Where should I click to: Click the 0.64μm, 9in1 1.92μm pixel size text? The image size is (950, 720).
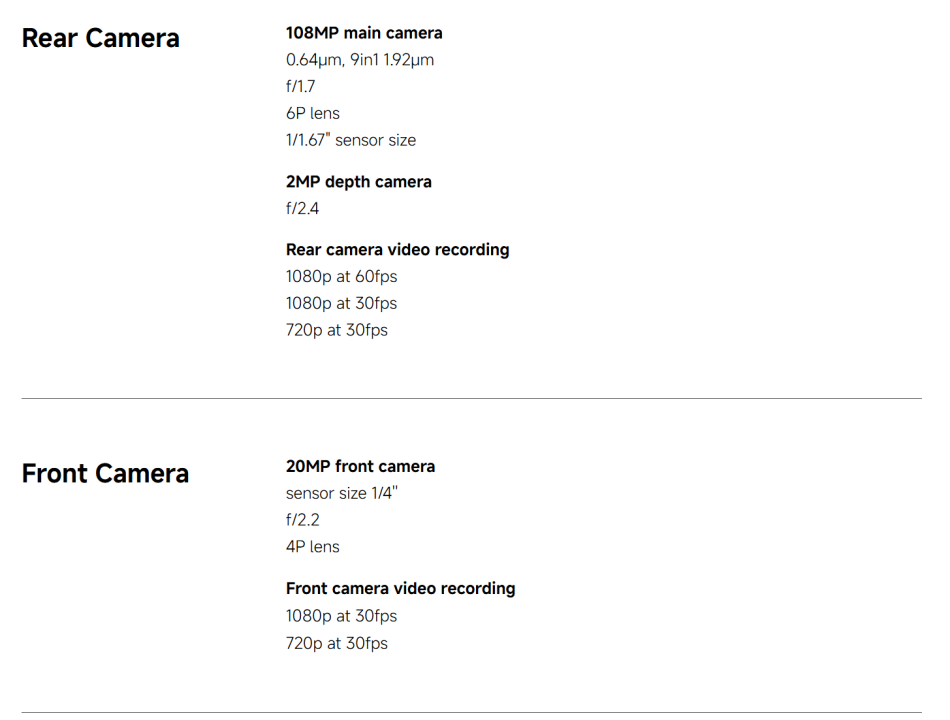(x=360, y=60)
